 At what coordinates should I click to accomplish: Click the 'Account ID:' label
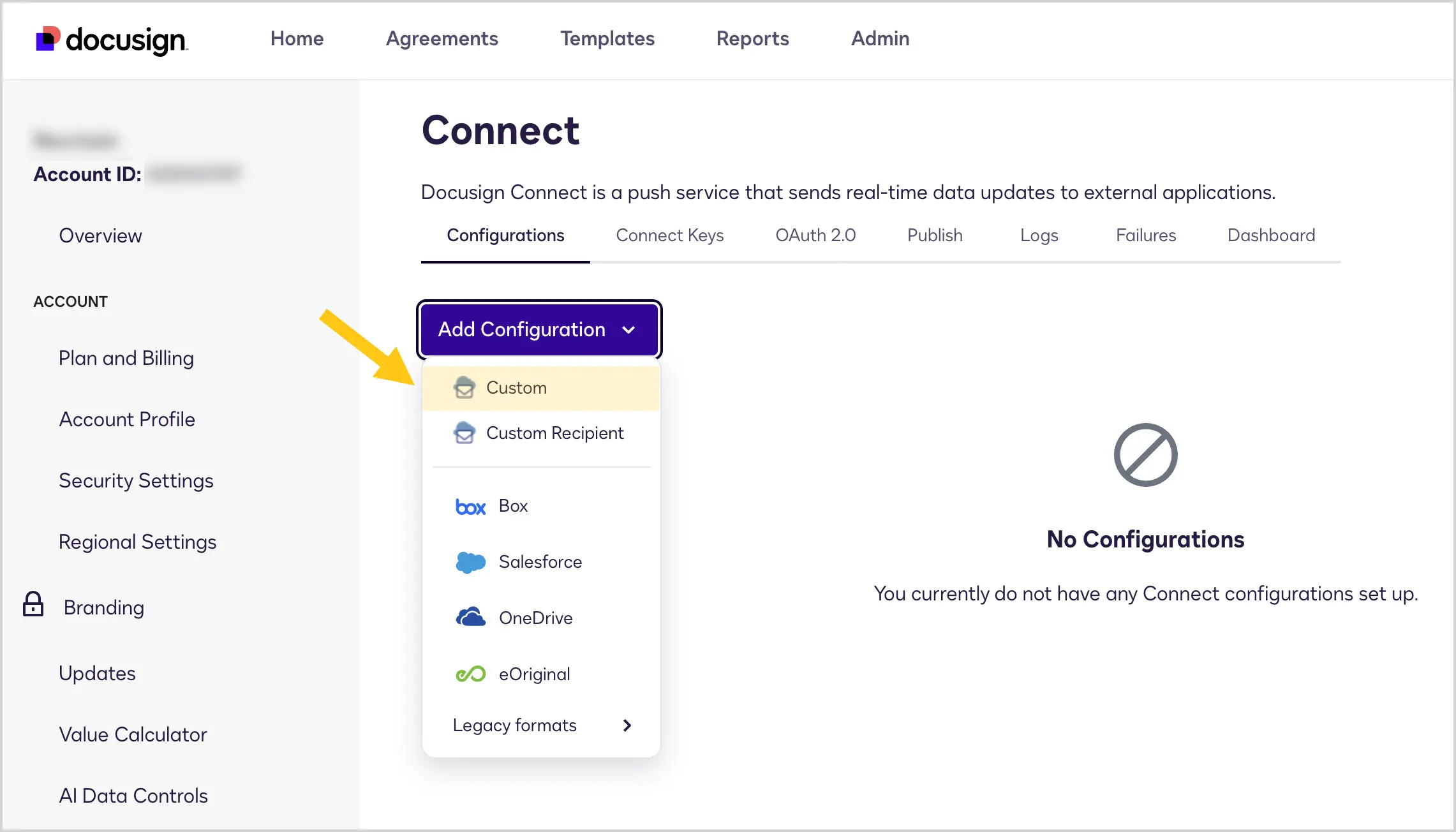click(87, 174)
